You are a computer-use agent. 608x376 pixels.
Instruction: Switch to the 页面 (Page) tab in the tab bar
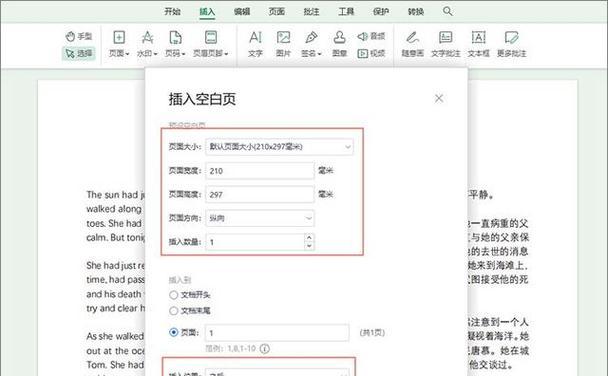[x=276, y=12]
